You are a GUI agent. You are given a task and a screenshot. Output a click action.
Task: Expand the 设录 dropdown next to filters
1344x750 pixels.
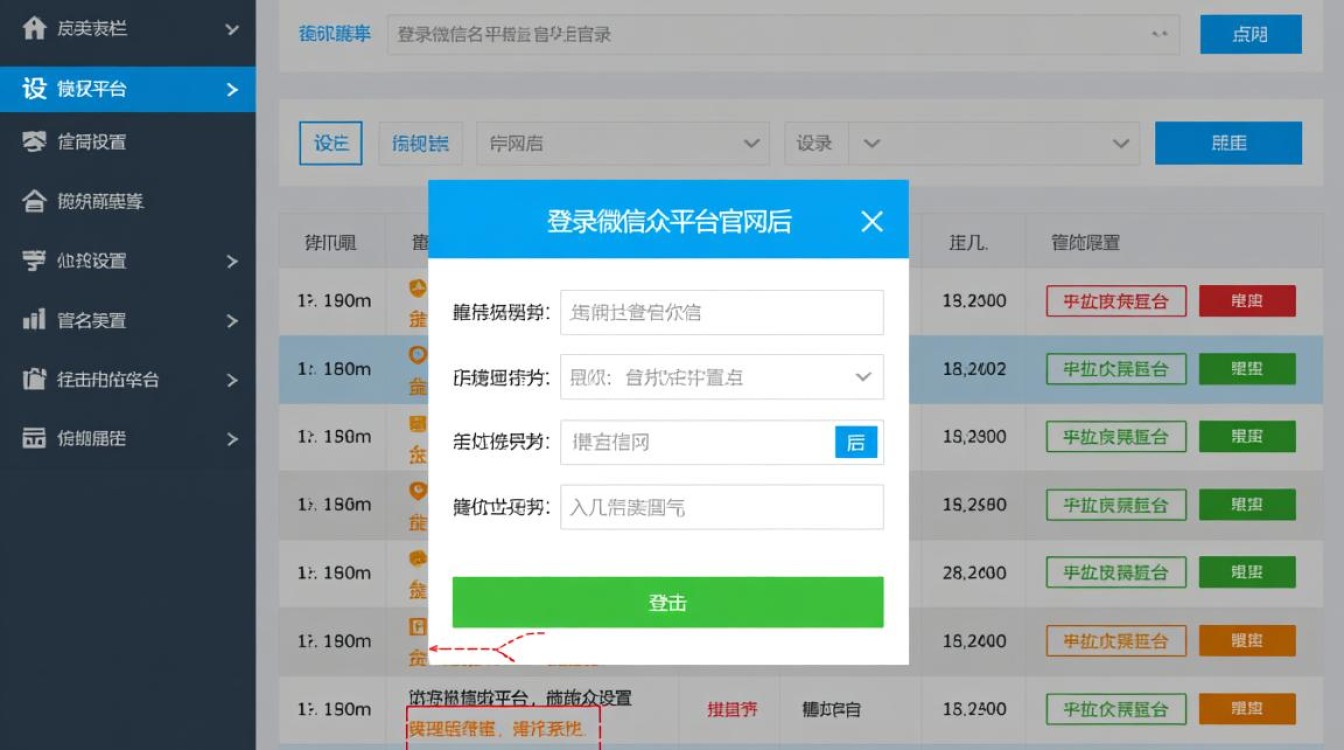coord(995,143)
